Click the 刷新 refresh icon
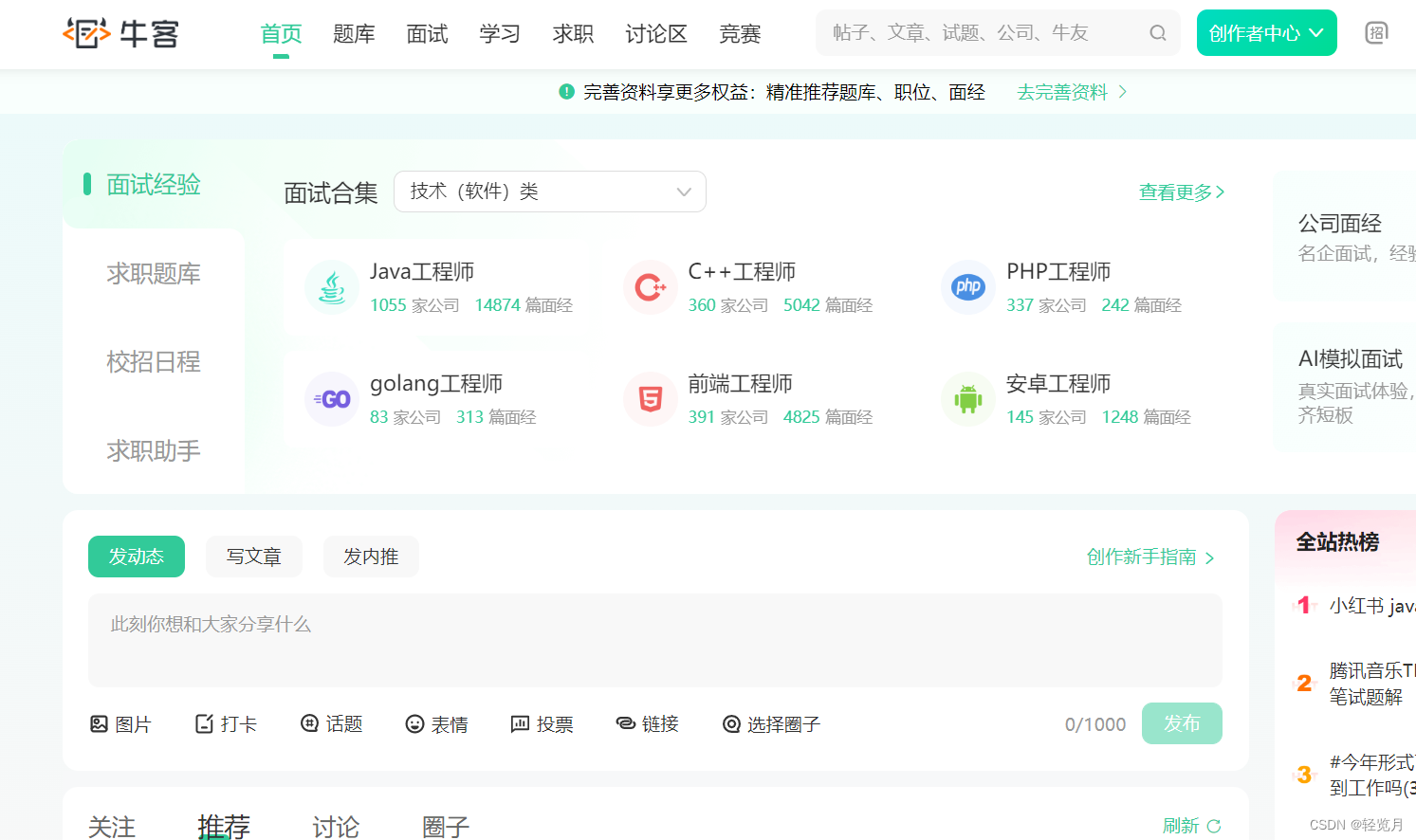Viewport: 1416px width, 840px height. coord(1214,826)
